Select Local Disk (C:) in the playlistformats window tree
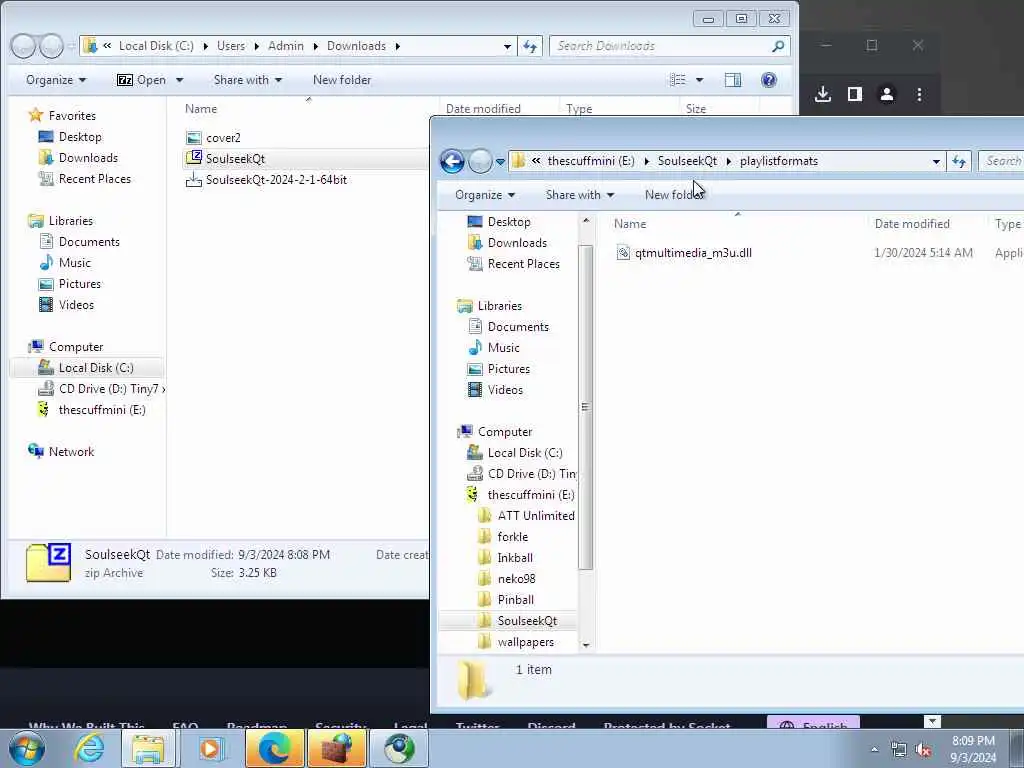Screen dimensions: 1024x768 (524, 453)
